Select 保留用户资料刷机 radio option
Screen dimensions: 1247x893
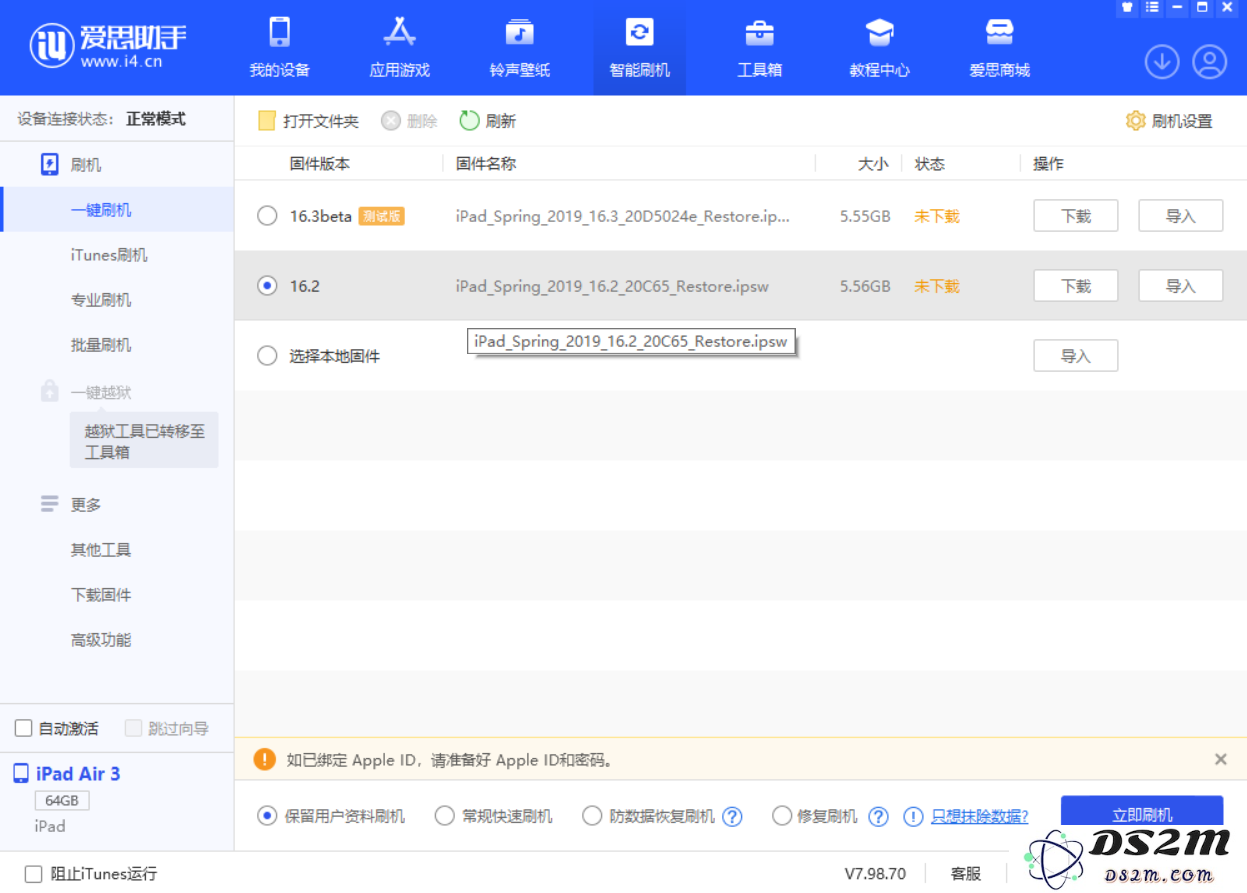pos(267,816)
